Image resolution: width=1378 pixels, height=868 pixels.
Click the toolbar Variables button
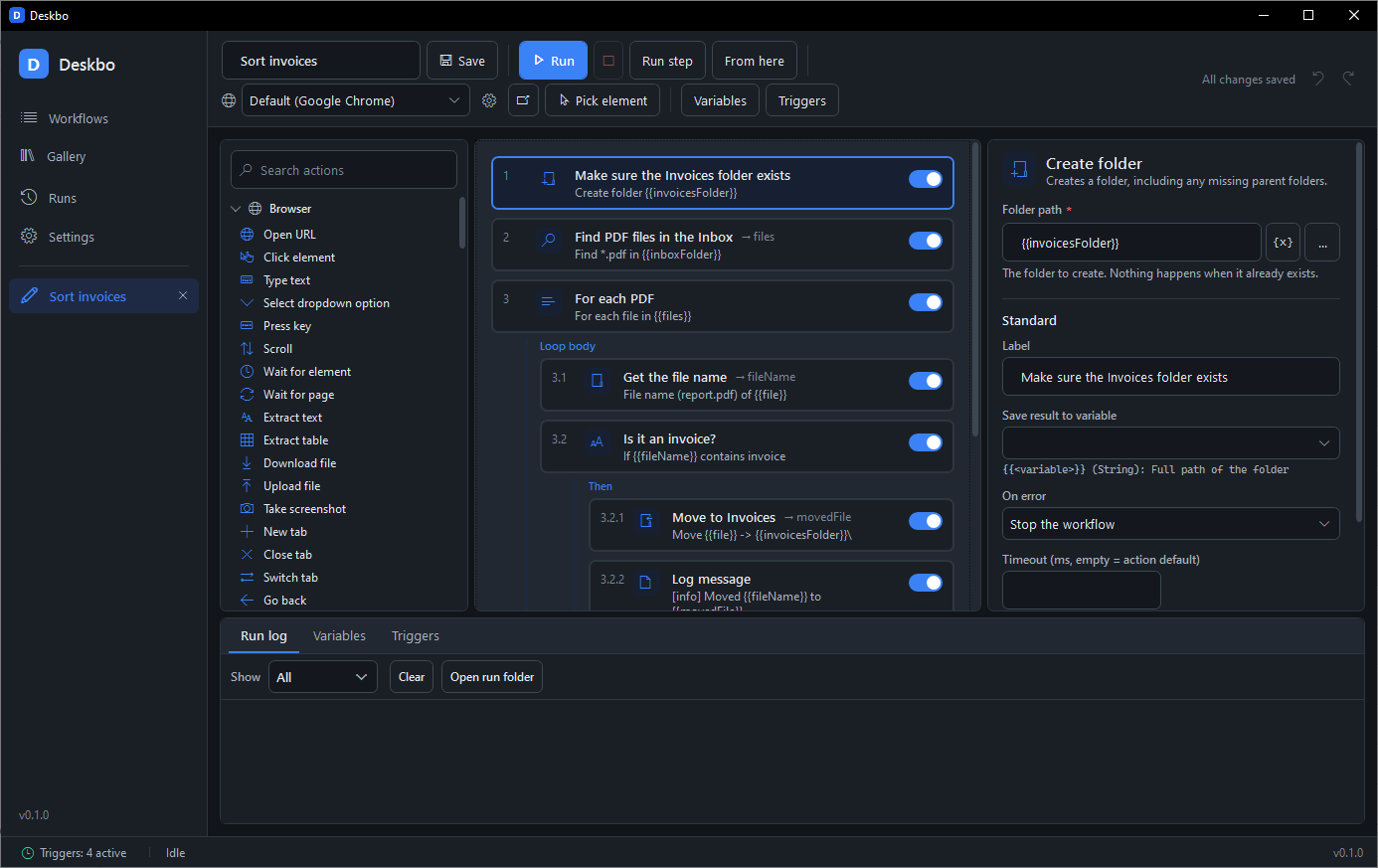click(720, 100)
